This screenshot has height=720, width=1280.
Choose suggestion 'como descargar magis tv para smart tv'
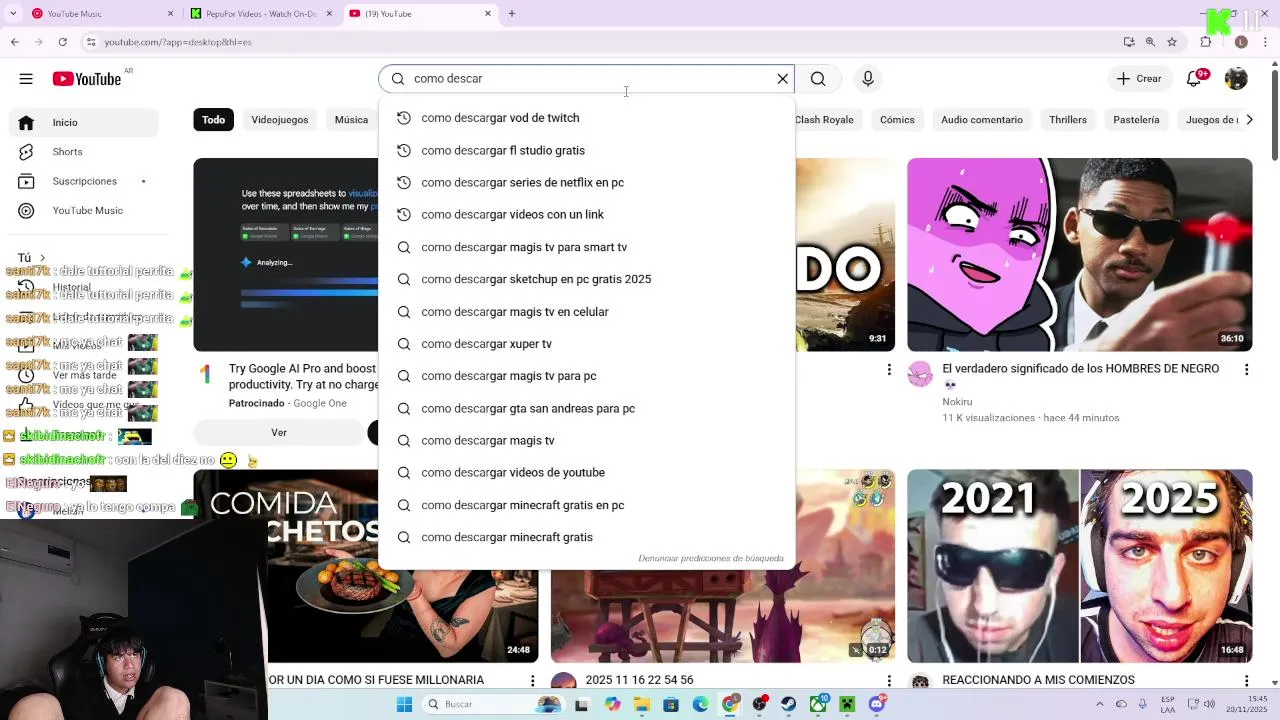[x=587, y=247]
